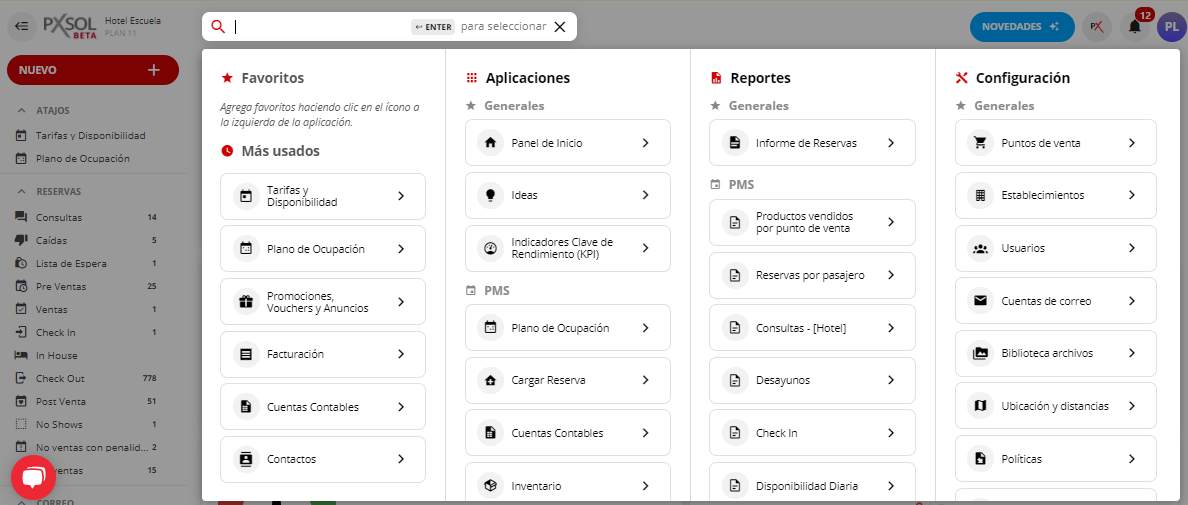Open Check In in the sidebar
The width and height of the screenshot is (1188, 505).
pos(56,332)
